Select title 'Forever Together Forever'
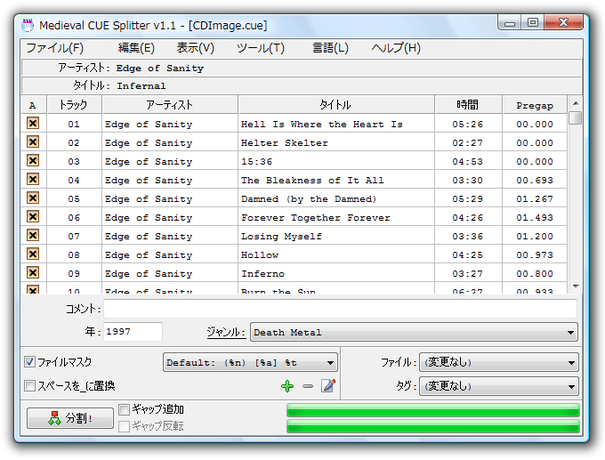This screenshot has width=605, height=460. [x=316, y=218]
